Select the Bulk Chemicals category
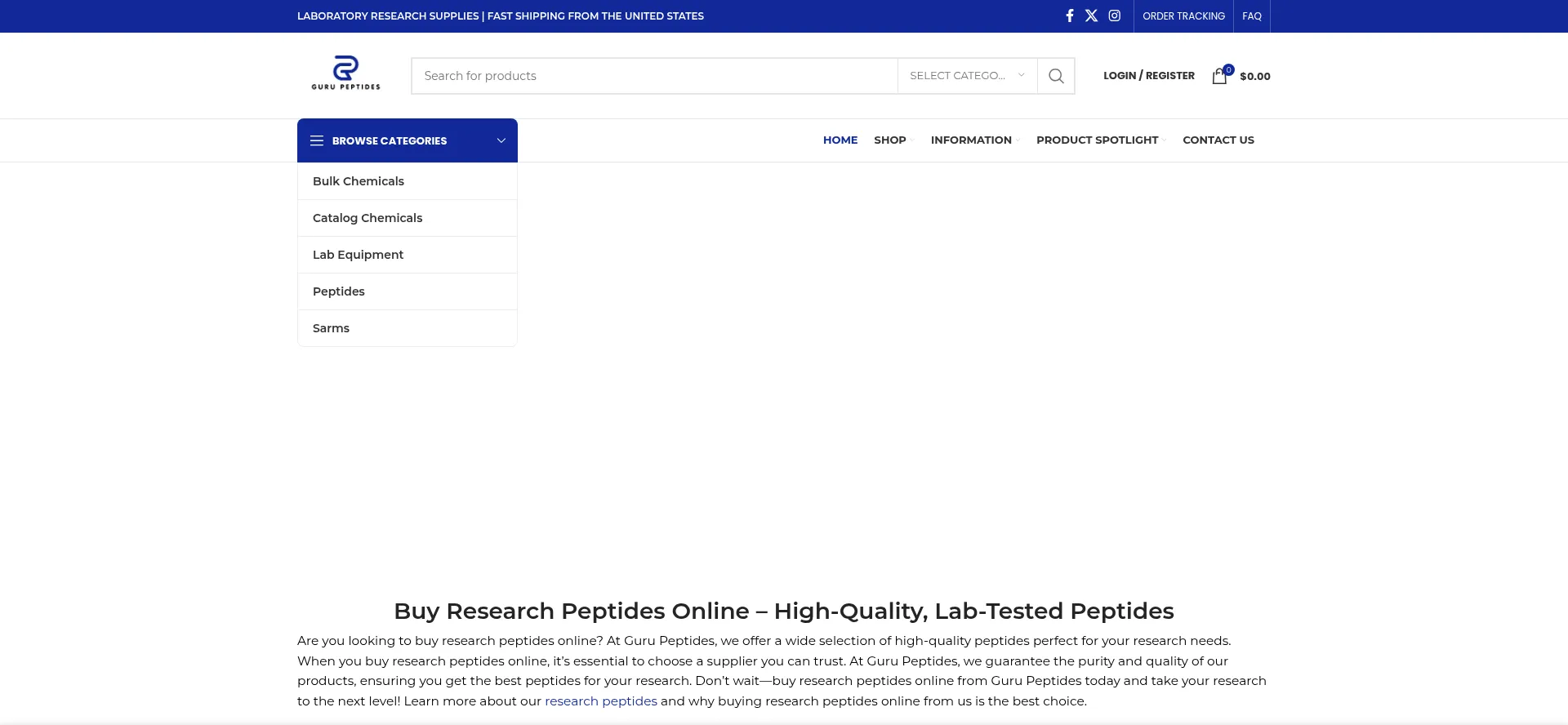Image resolution: width=1568 pixels, height=725 pixels. (408, 181)
